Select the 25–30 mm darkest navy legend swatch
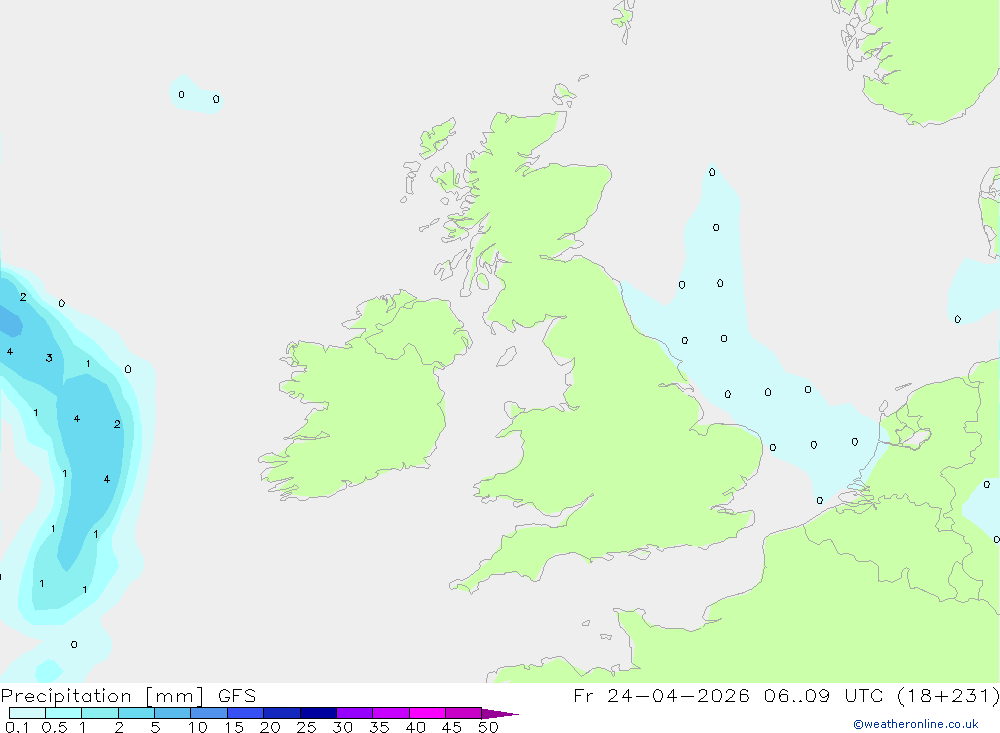Screen dimensions: 1000x733 pyautogui.click(x=318, y=713)
